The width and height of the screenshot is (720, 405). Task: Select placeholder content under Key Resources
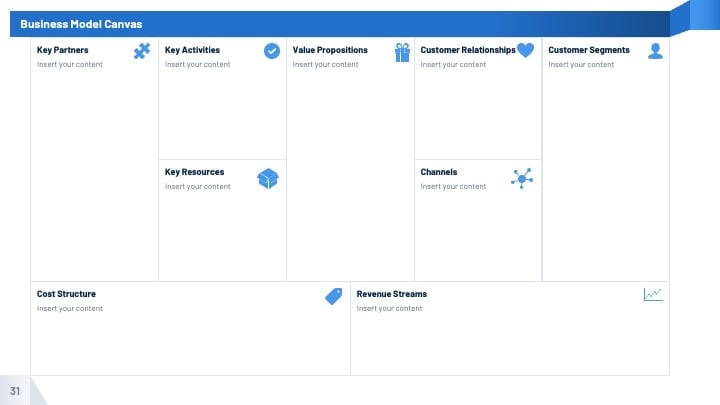tap(197, 186)
